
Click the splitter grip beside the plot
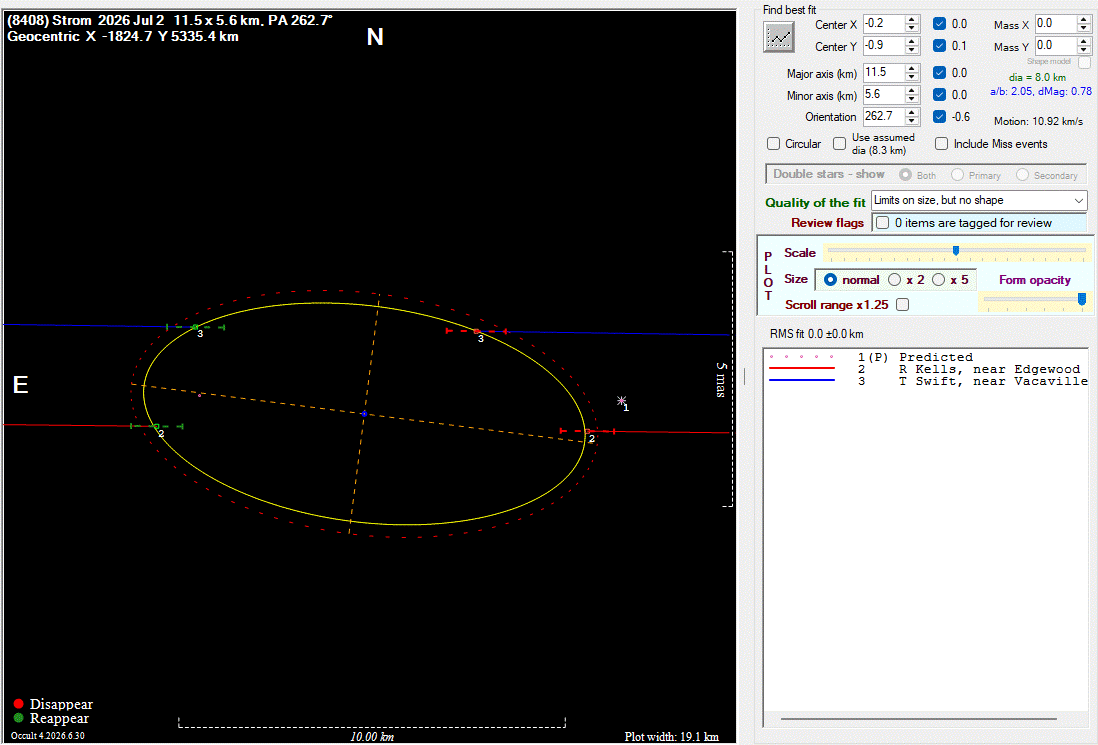(744, 377)
